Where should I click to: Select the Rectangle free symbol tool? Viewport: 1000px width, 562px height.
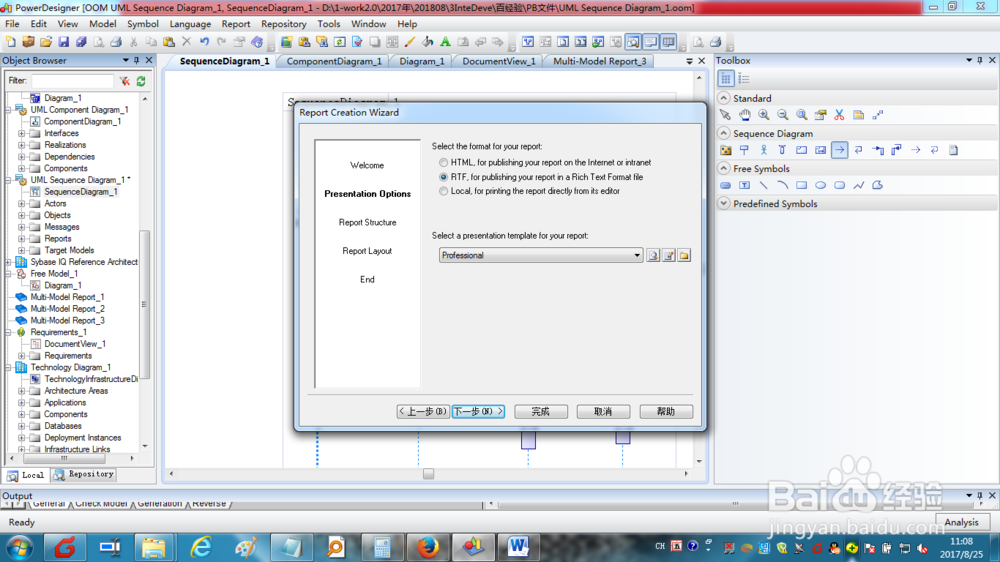(801, 185)
